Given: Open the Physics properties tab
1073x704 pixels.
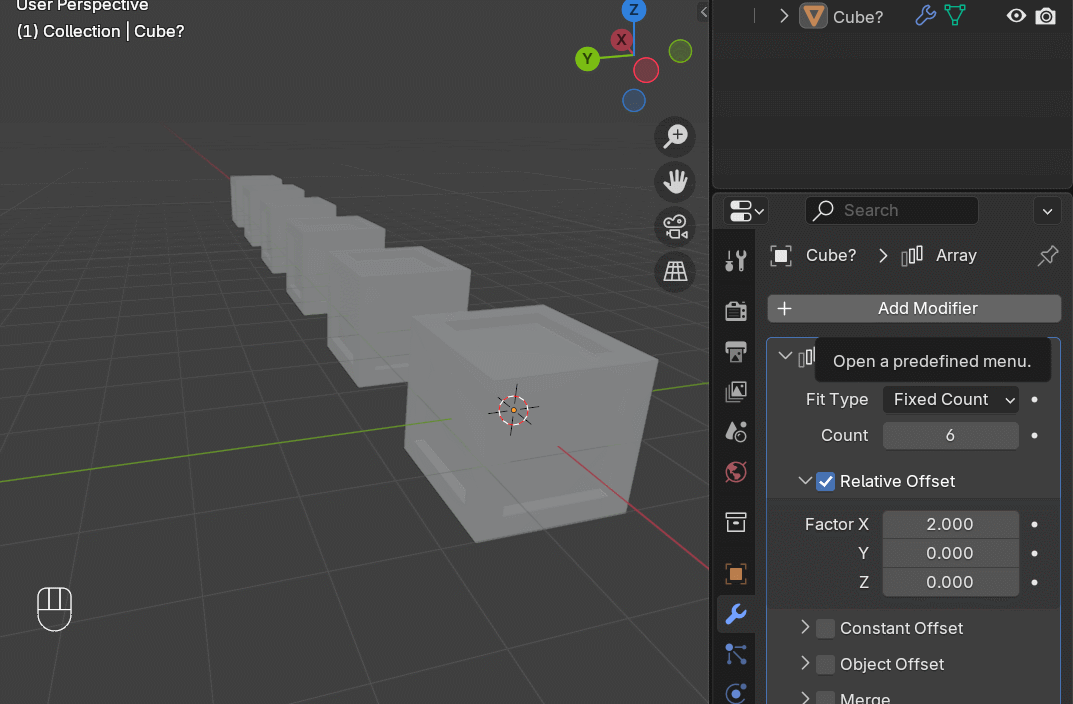Looking at the screenshot, I should coord(736,693).
